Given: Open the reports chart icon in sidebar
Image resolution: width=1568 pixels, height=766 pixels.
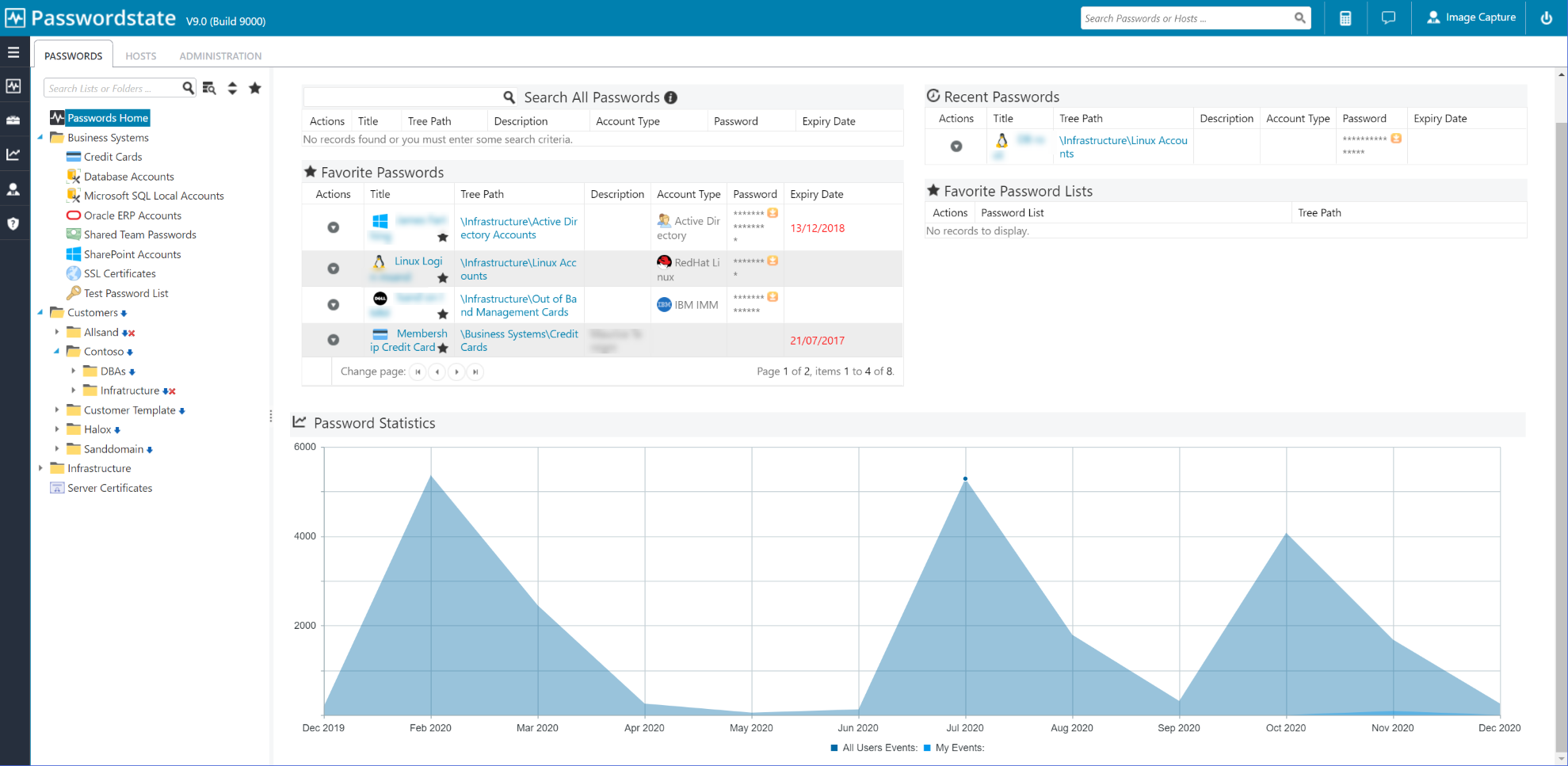Looking at the screenshot, I should pyautogui.click(x=13, y=154).
